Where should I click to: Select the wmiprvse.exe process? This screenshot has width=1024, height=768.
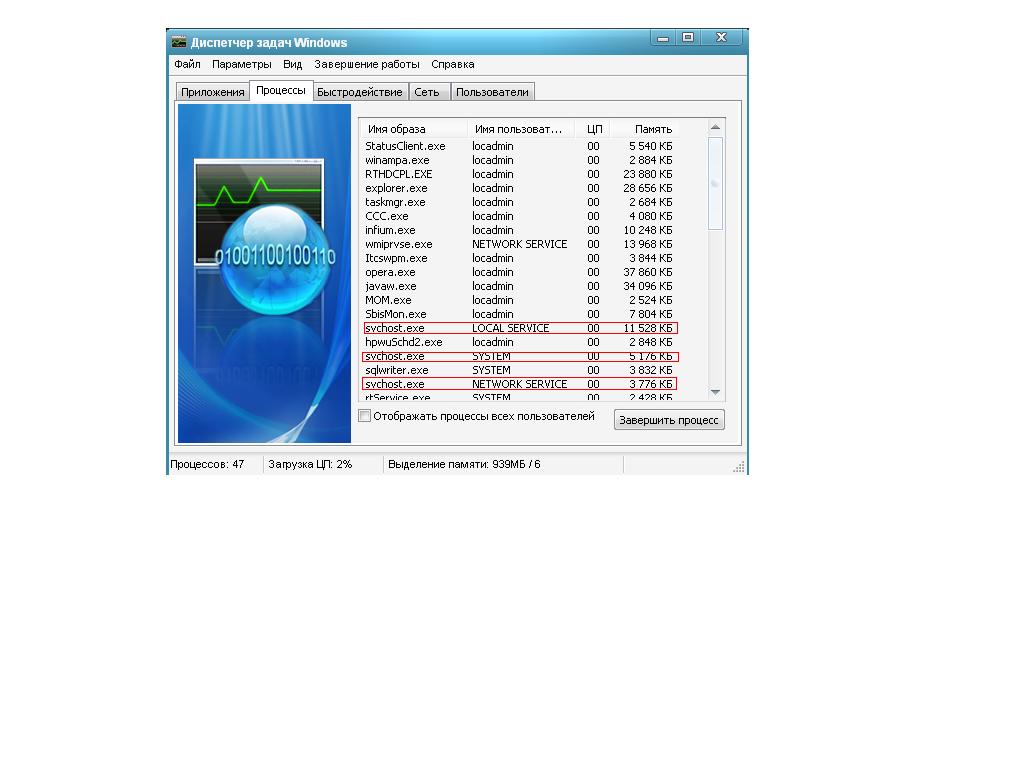coord(520,244)
